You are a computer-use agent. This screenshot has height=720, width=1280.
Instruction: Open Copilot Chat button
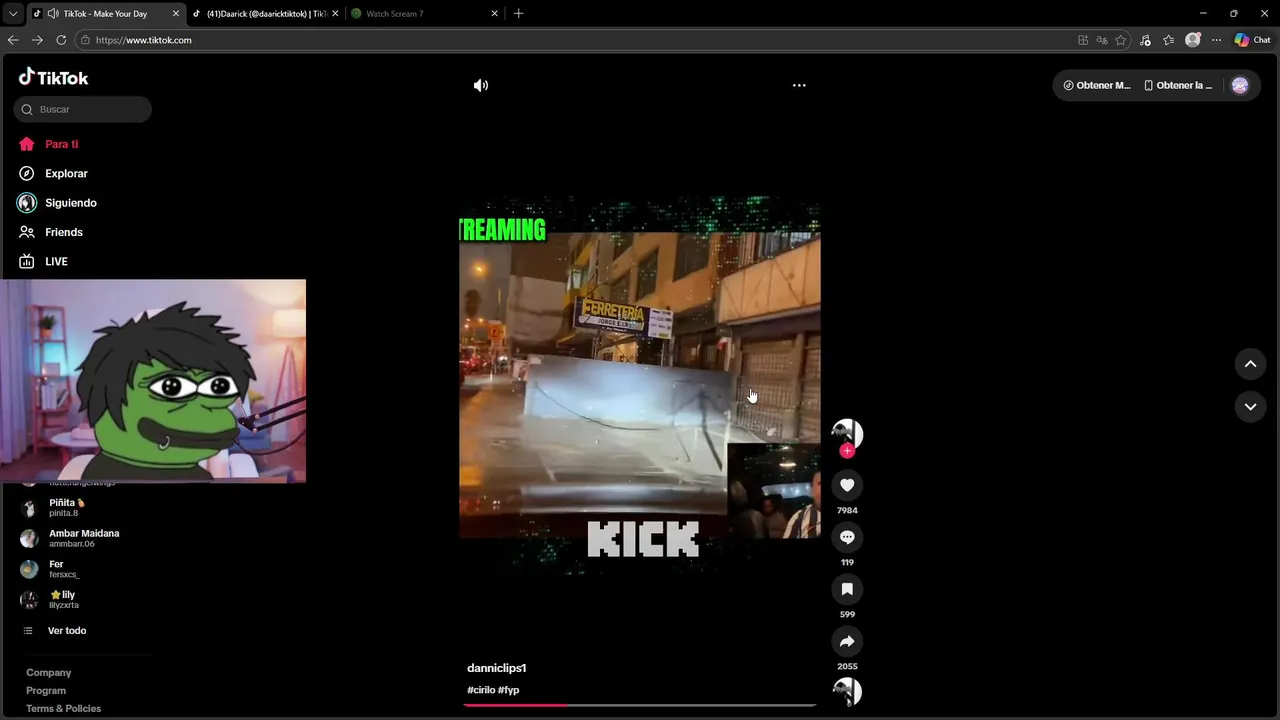(x=1252, y=40)
